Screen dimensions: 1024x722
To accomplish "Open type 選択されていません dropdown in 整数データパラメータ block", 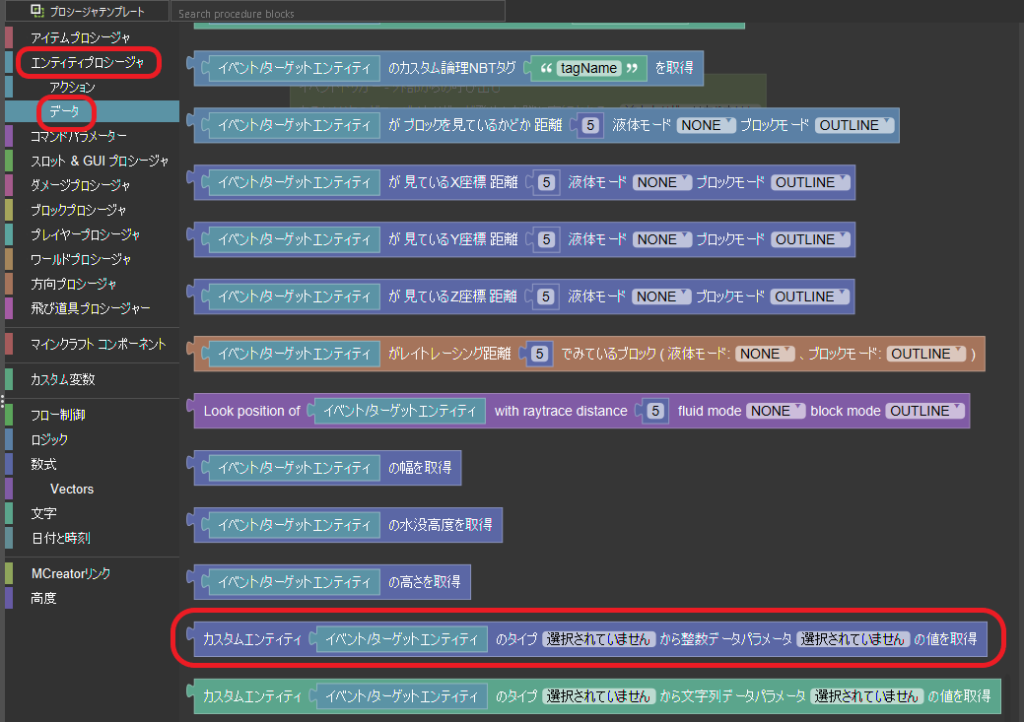I will point(599,639).
